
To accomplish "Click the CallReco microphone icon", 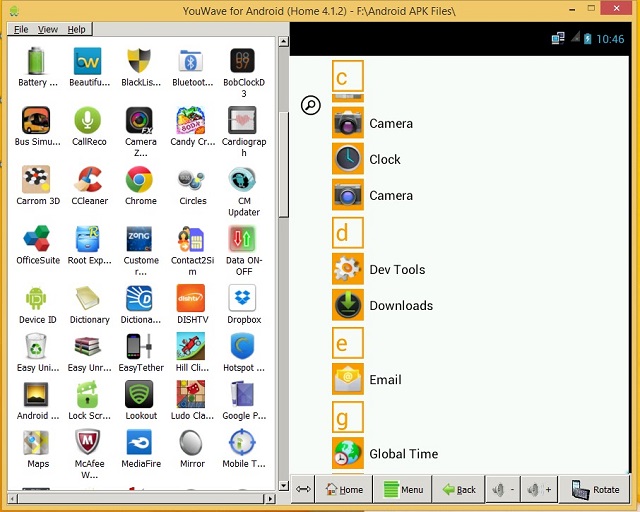I will [87, 120].
